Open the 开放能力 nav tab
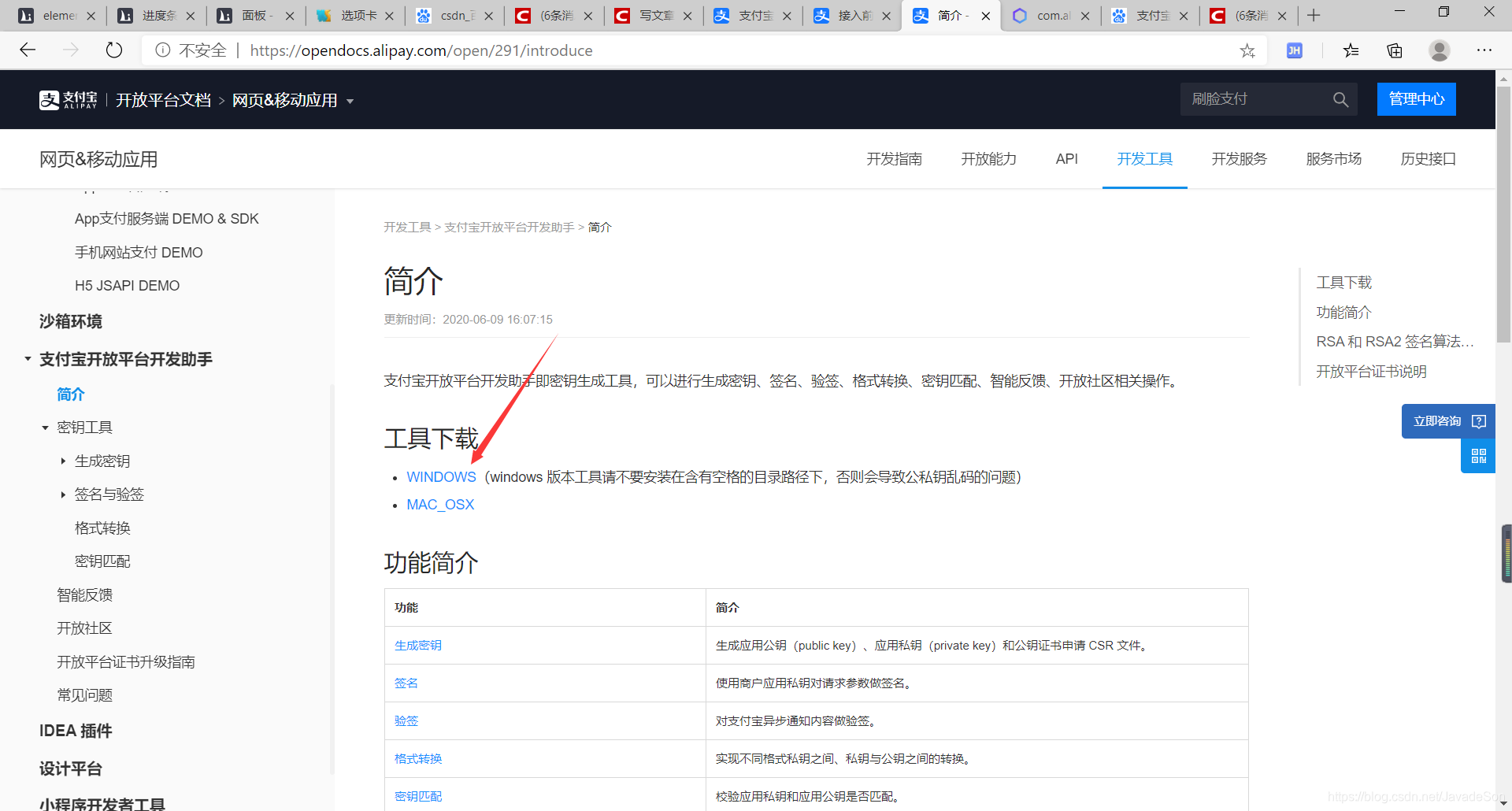The height and width of the screenshot is (811, 1512). pyautogui.click(x=988, y=159)
